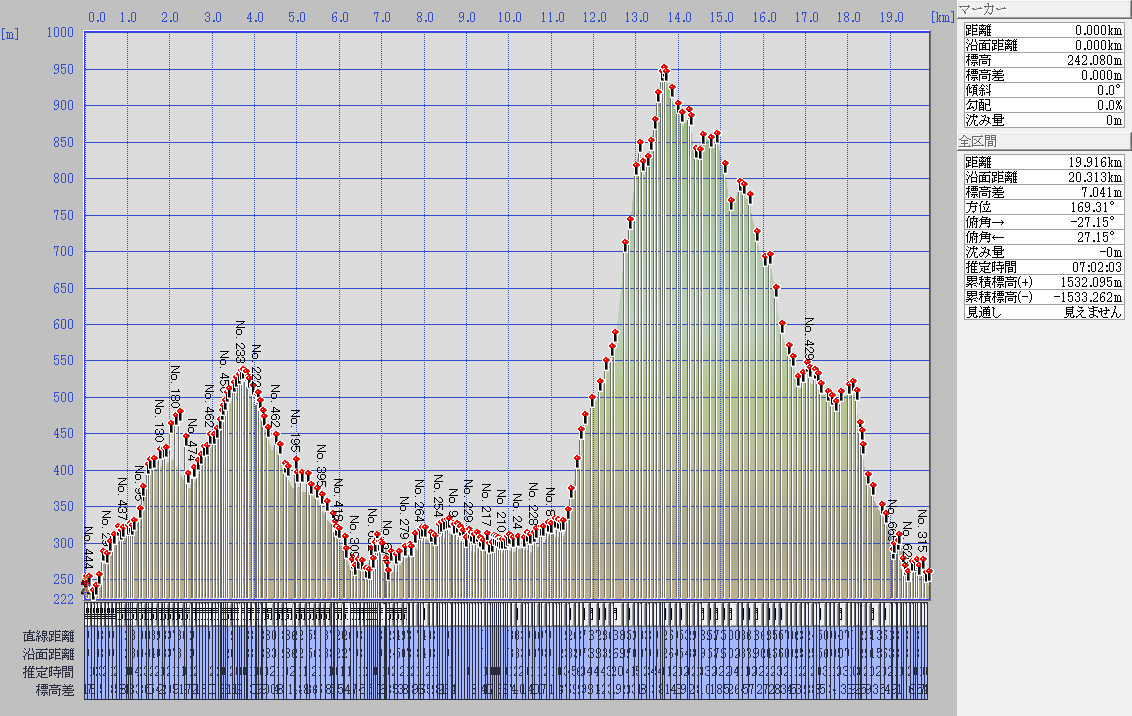Click the 推定時間 value 07:02:03
This screenshot has height=716, width=1132.
[x=1092, y=267]
